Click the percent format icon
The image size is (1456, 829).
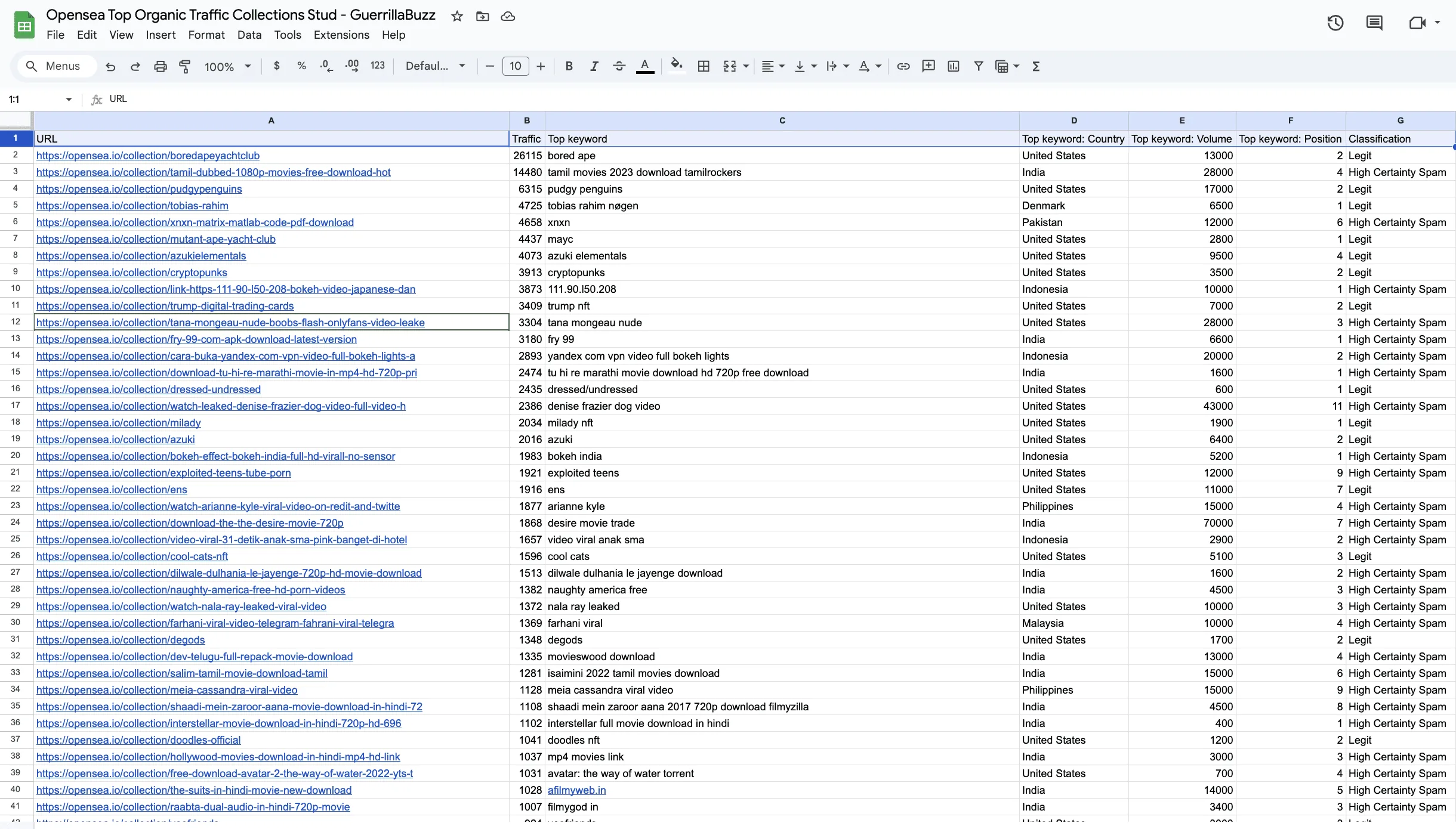(x=302, y=66)
